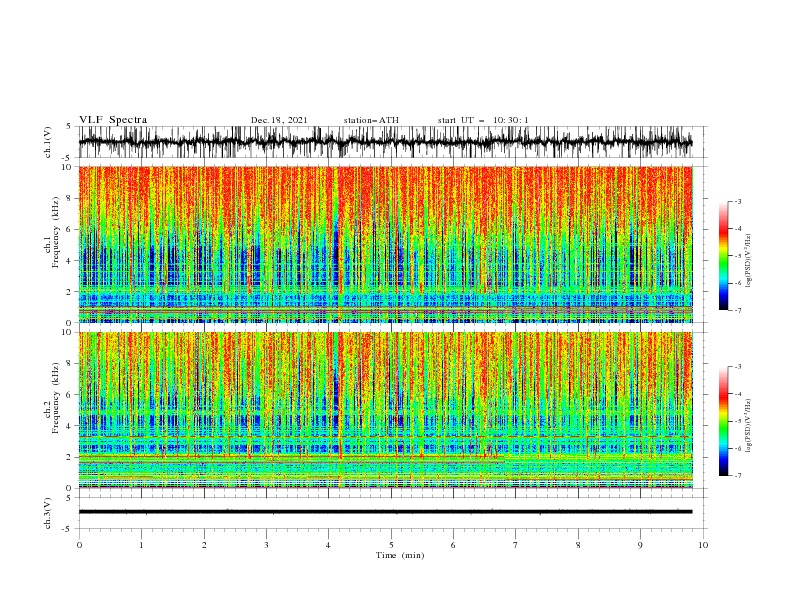Viewport: 792px width, 612px height.
Task: Click the -7 label on ch.2 colorbar
Action: pyautogui.click(x=737, y=475)
